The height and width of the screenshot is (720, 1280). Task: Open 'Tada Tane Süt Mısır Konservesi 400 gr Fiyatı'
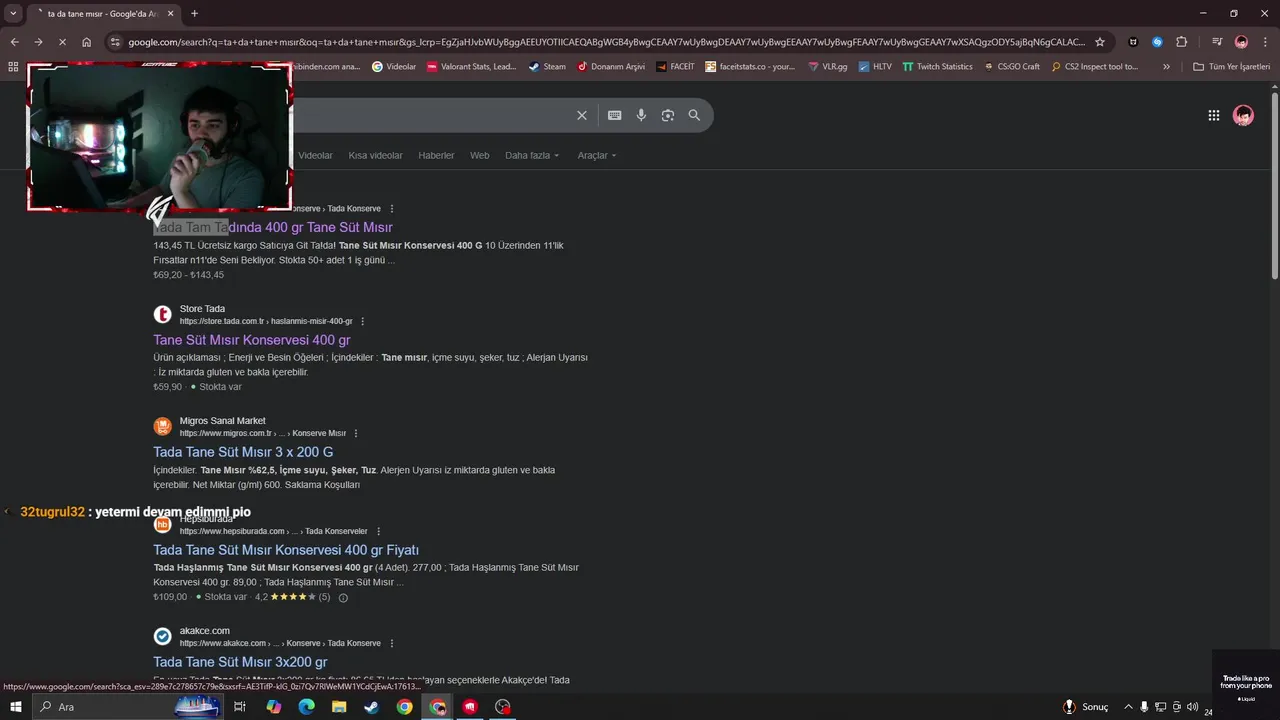coord(286,550)
